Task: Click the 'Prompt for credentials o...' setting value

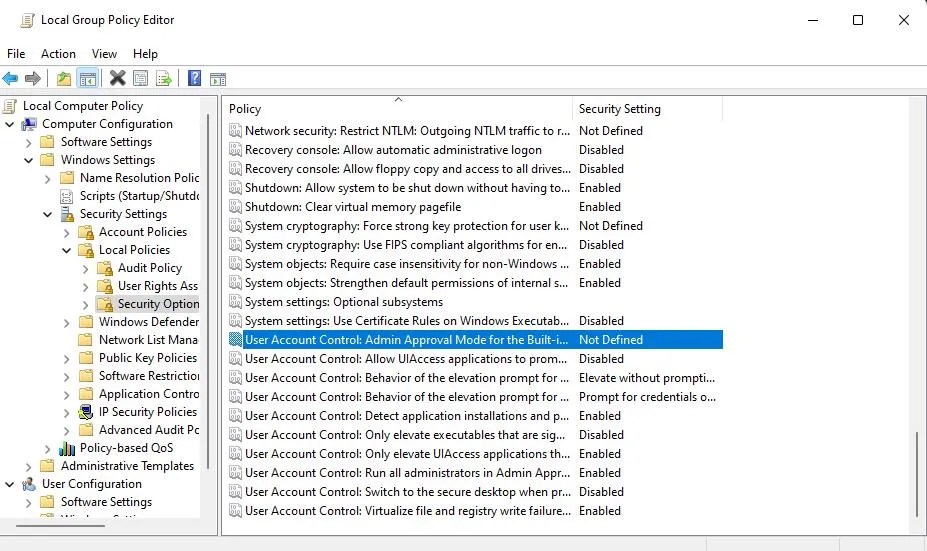Action: coord(647,397)
